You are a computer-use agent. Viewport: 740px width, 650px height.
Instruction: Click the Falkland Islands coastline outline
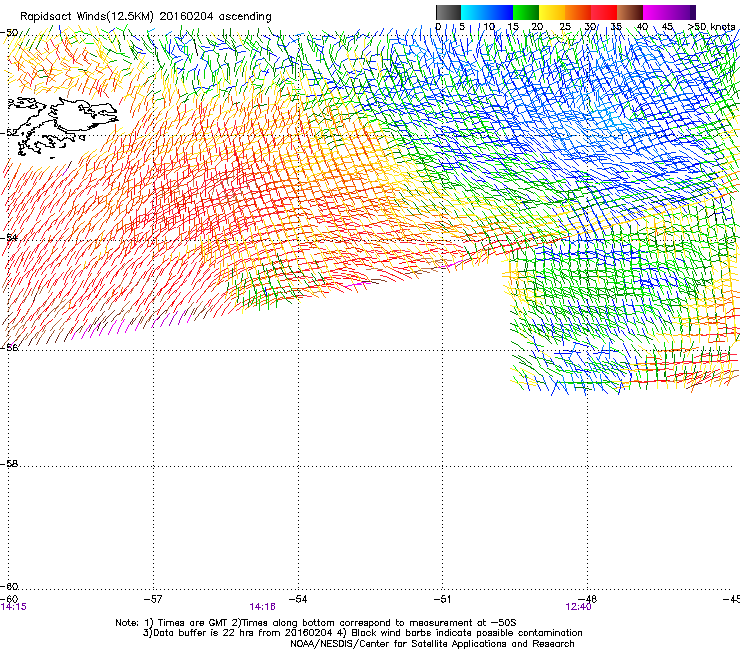[62, 126]
